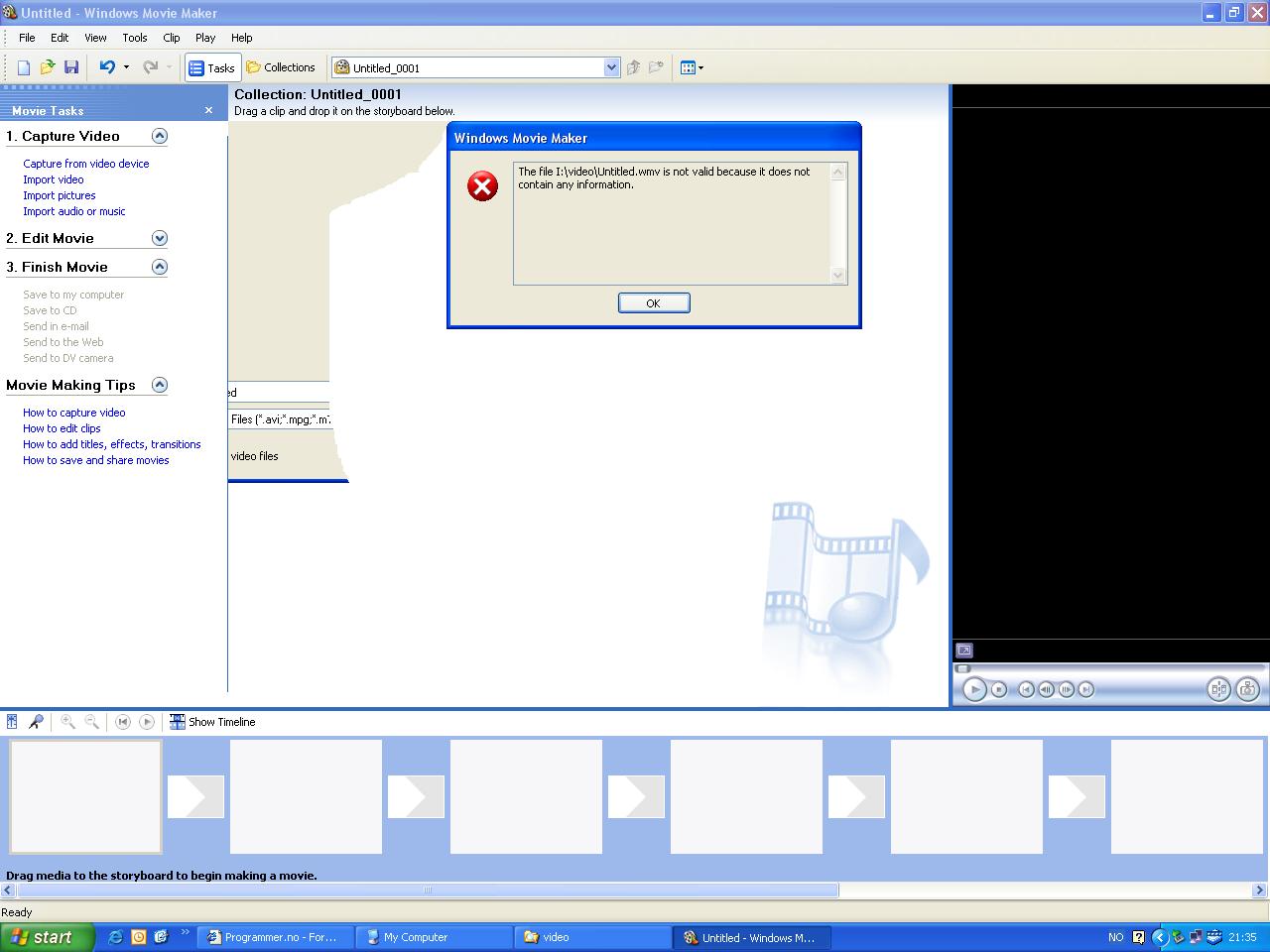Click the preview seek bar slider
Screen dimensions: 1270x952
(962, 669)
